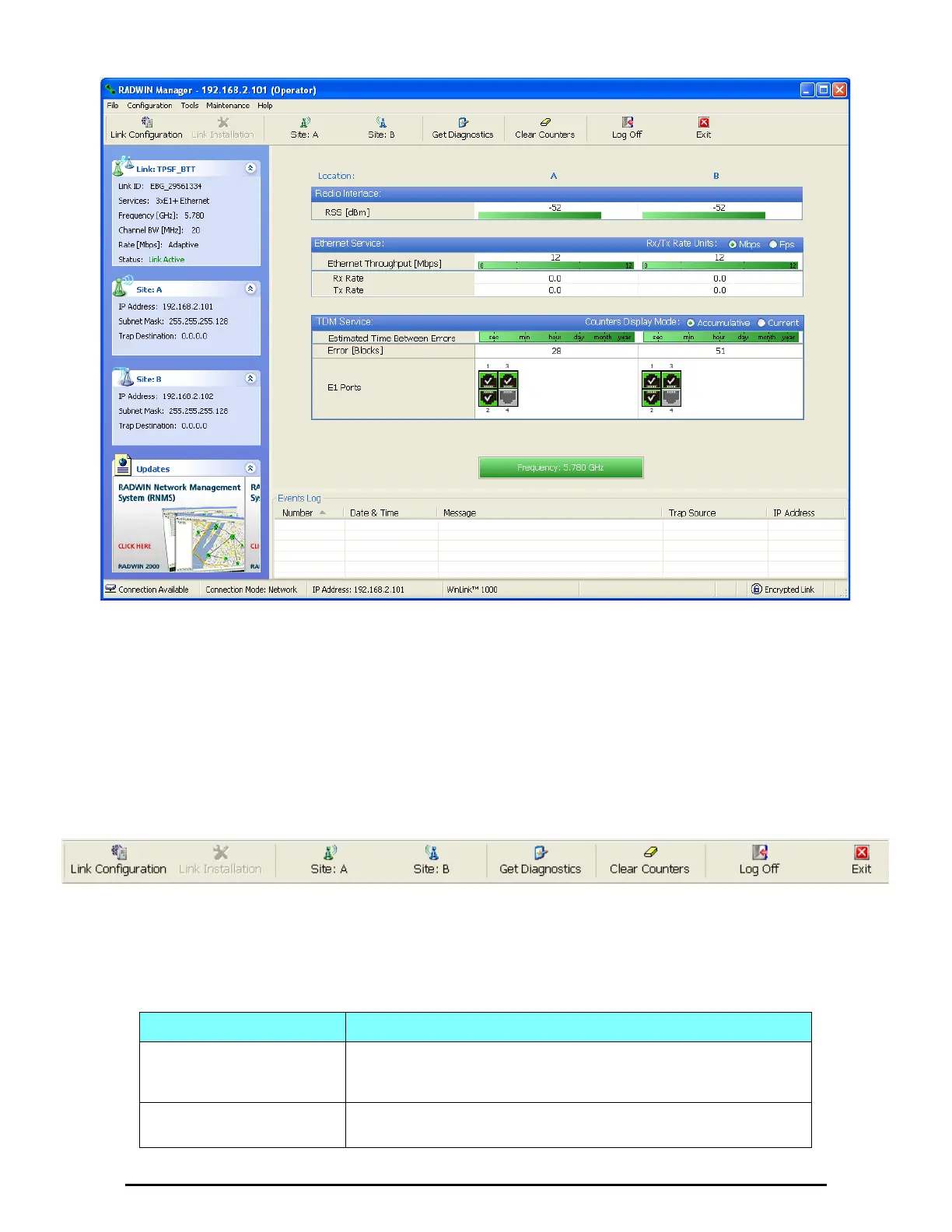
Task: Open the Tools menu
Action: (190, 106)
